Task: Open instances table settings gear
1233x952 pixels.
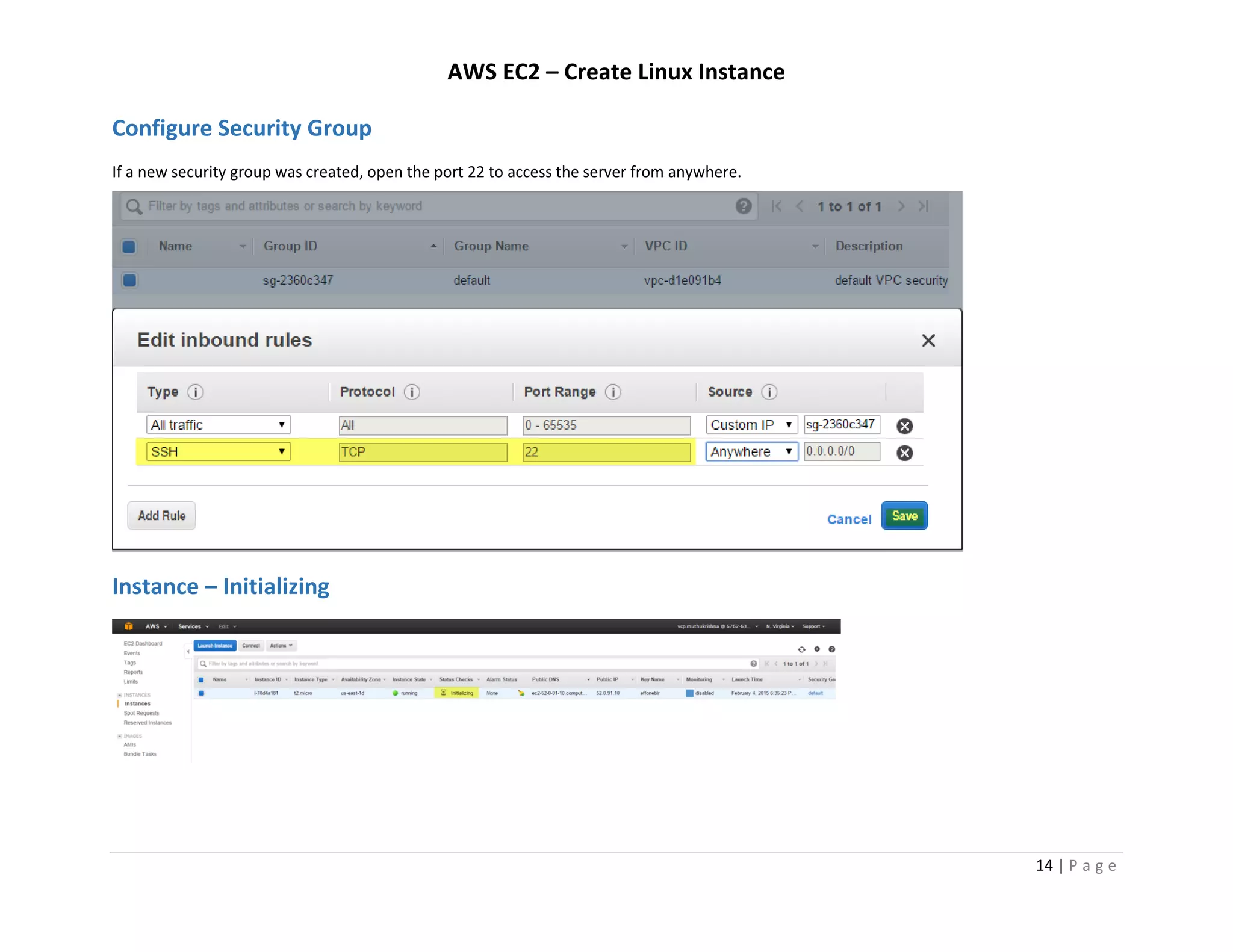Action: click(x=817, y=649)
